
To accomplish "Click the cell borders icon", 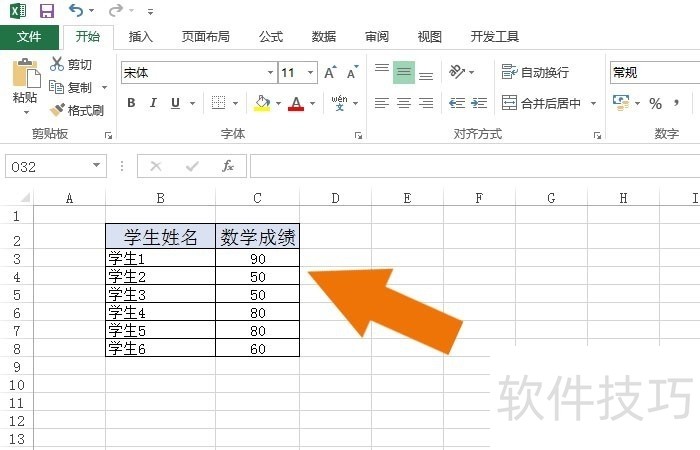I will coord(218,103).
